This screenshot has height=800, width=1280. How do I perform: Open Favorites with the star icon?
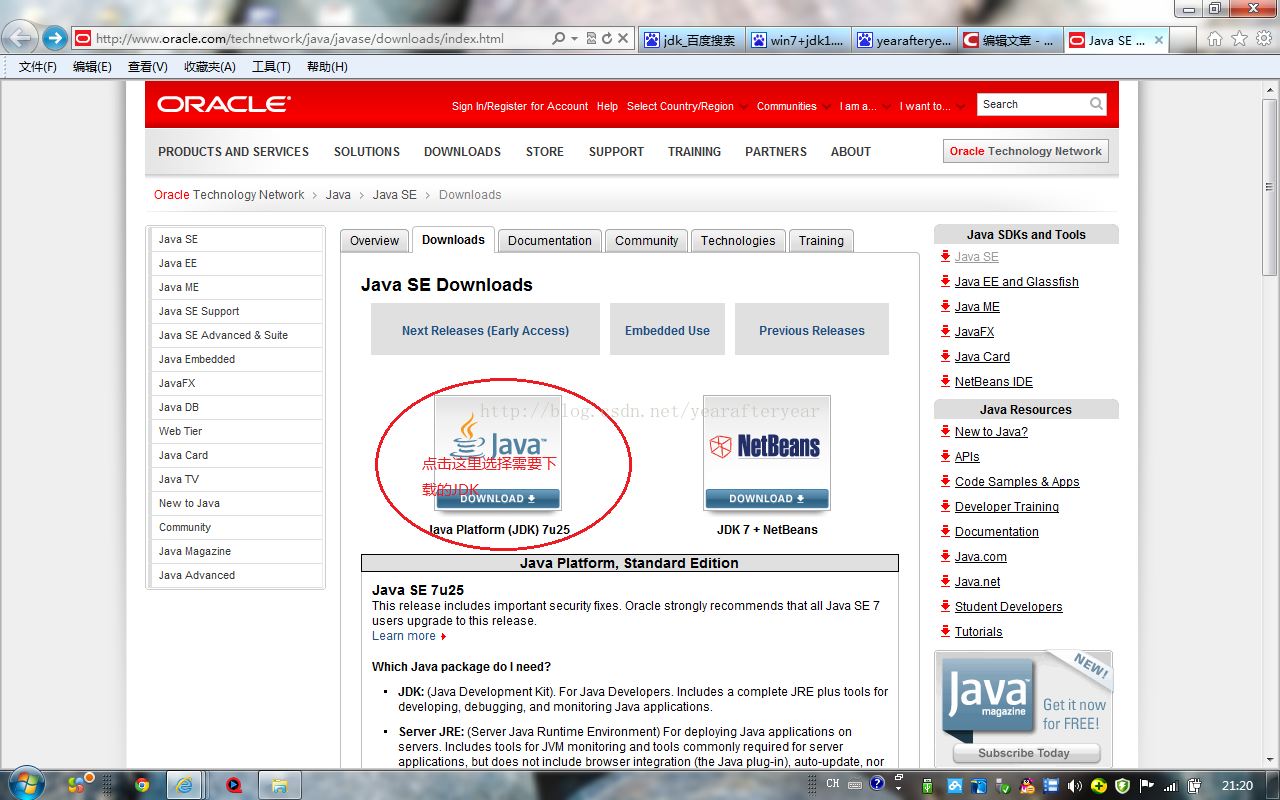(1239, 39)
